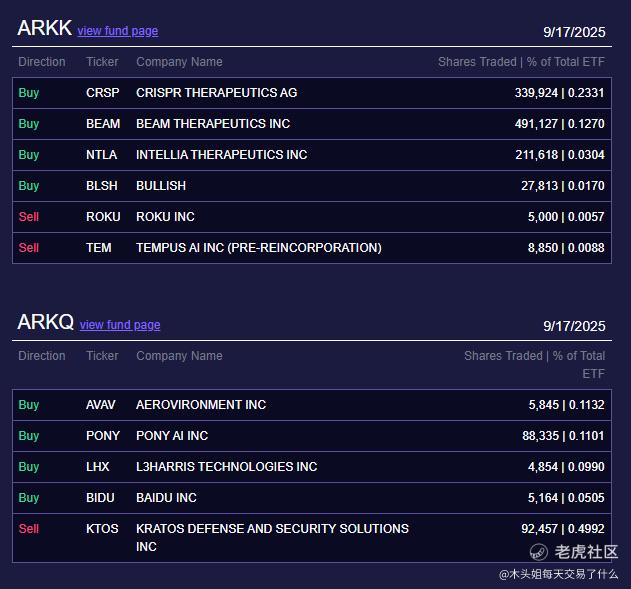The width and height of the screenshot is (631, 589).
Task: Click the value 5,845 | 0.1132
Action: pos(566,405)
